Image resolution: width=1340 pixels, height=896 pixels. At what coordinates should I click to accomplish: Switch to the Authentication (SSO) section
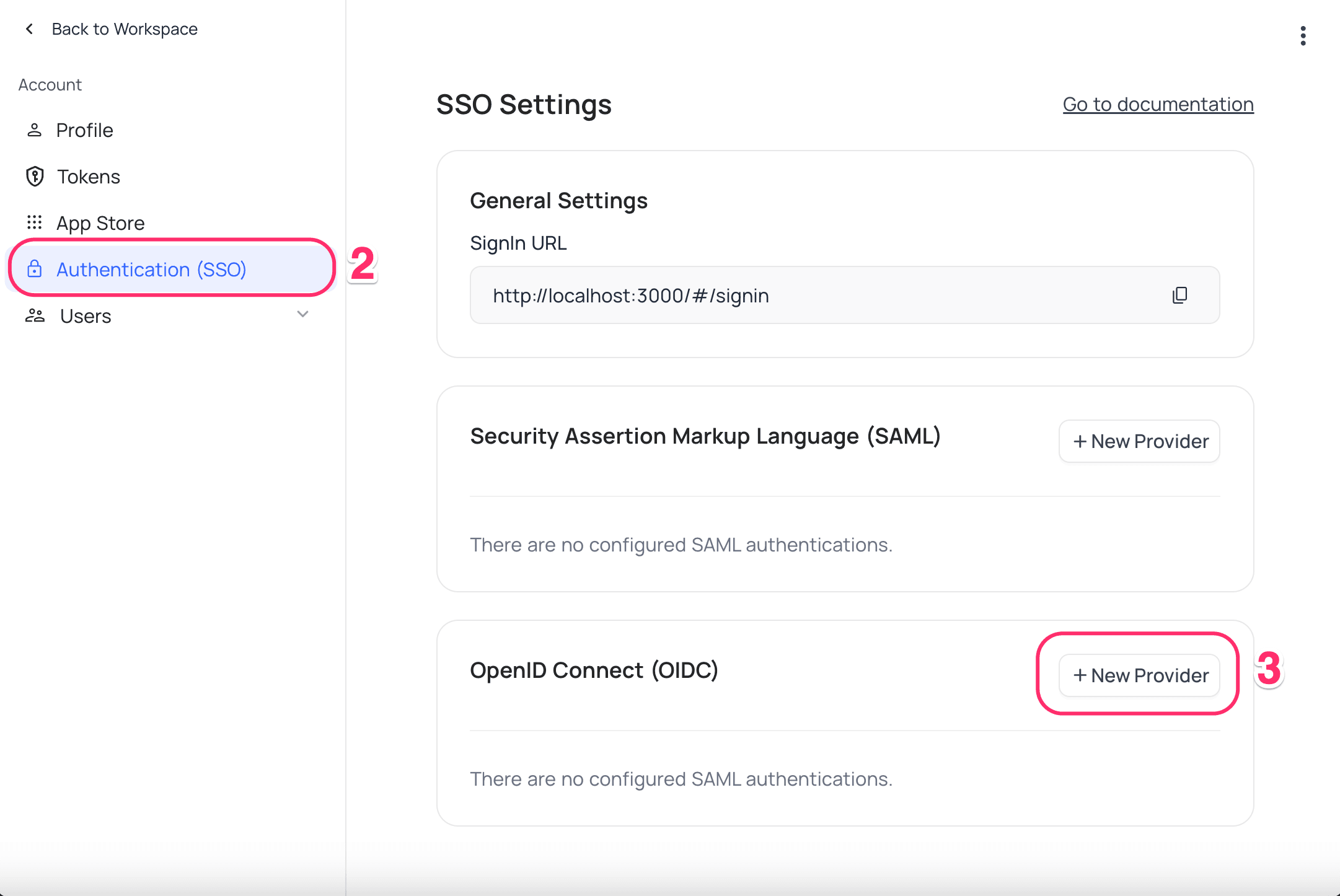coord(151,269)
